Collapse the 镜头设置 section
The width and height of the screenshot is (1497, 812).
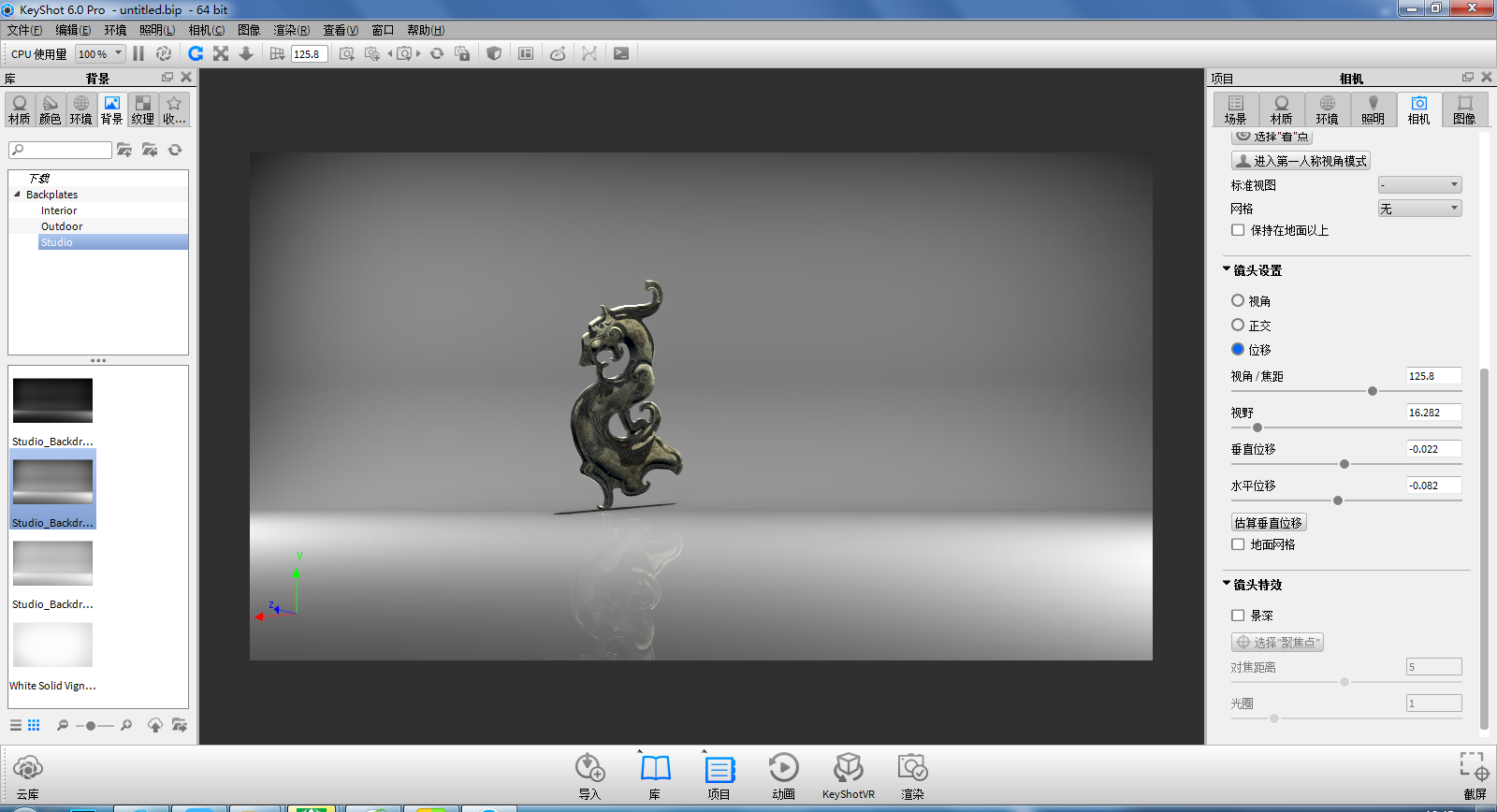[x=1227, y=270]
